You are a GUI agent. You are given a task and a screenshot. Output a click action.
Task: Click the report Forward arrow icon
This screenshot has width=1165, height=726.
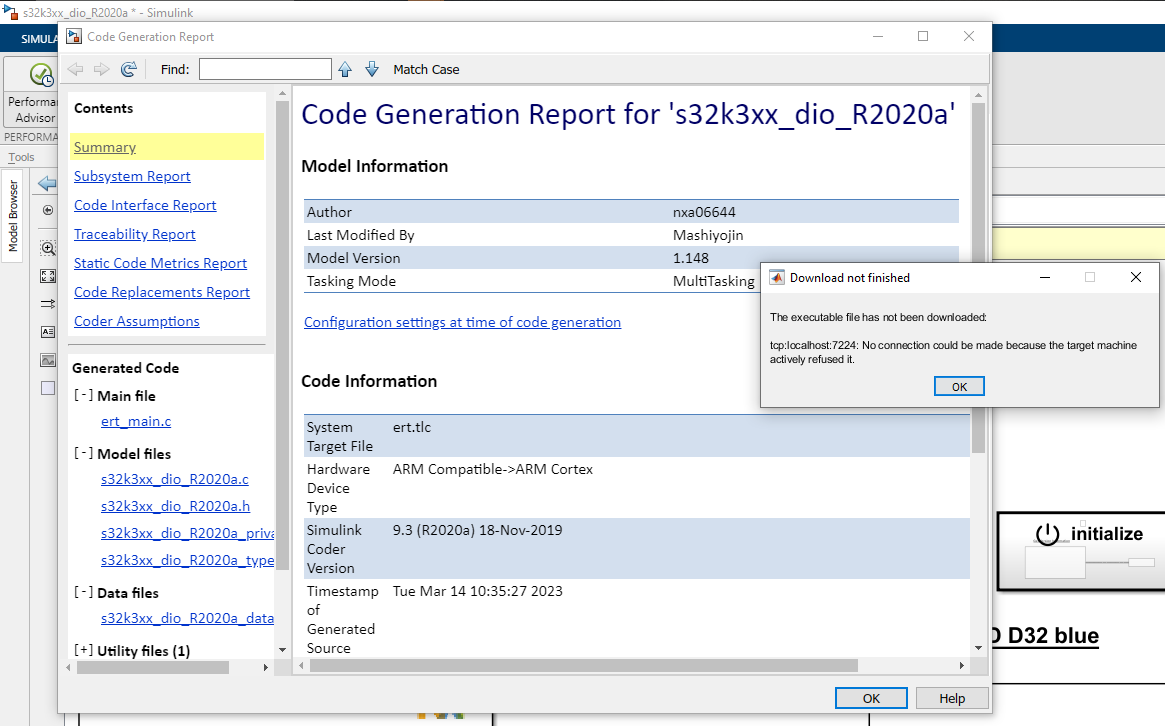click(x=101, y=69)
